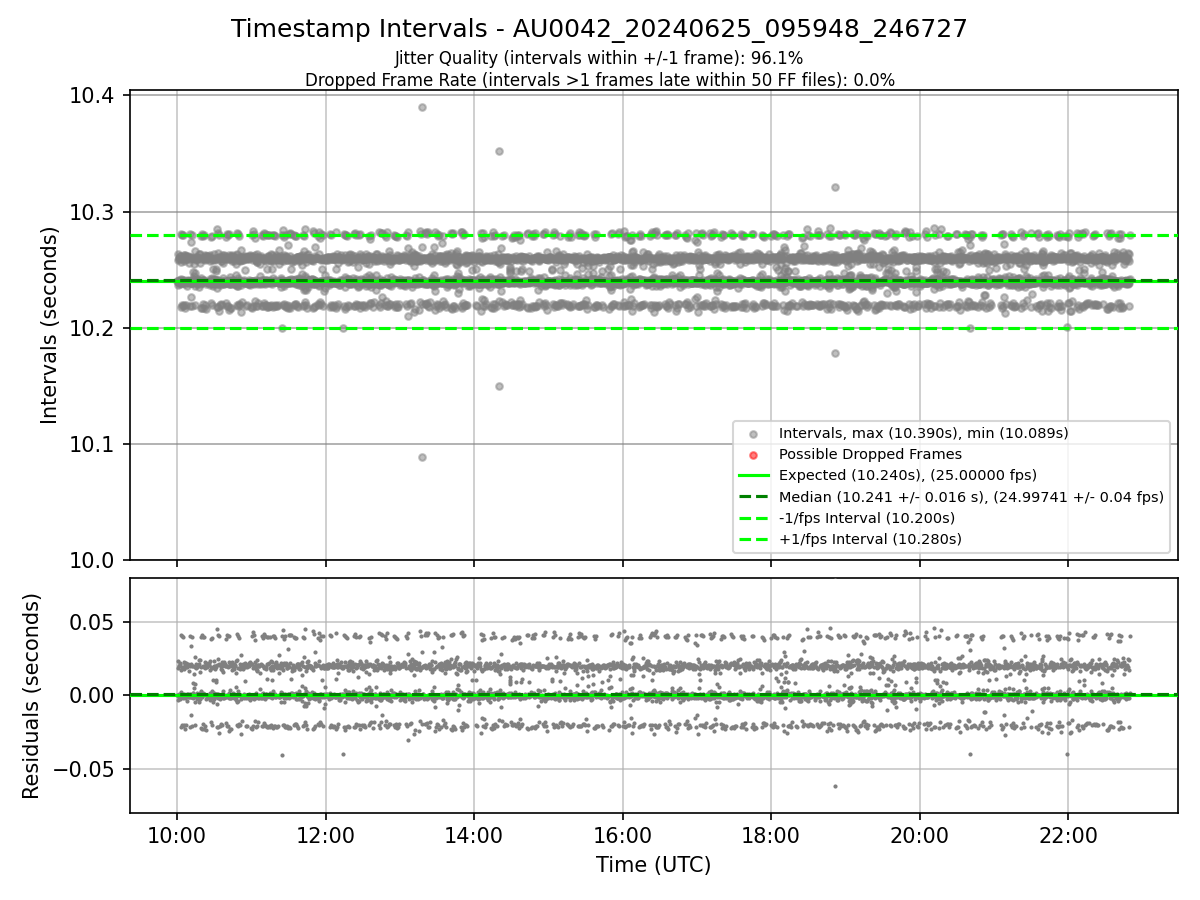Select the 'Dropped Frame Rate' 0.0% subtitle line
The height and width of the screenshot is (900, 1200).
tap(599, 80)
